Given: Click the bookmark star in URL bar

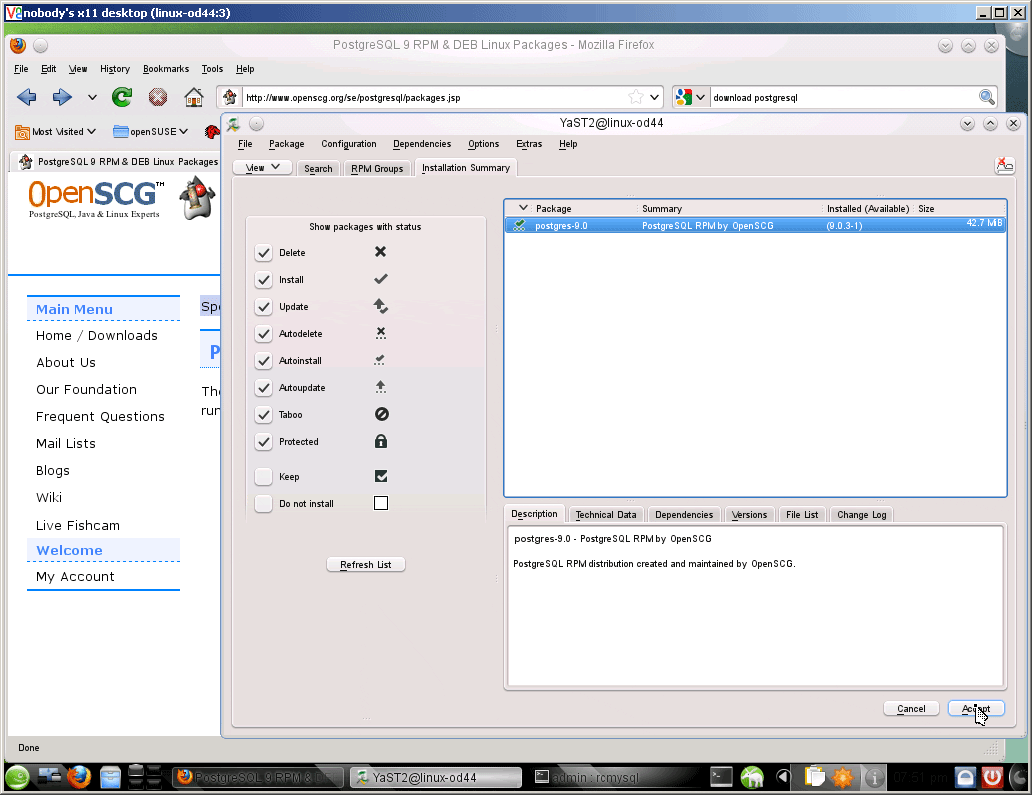Looking at the screenshot, I should click(x=635, y=97).
